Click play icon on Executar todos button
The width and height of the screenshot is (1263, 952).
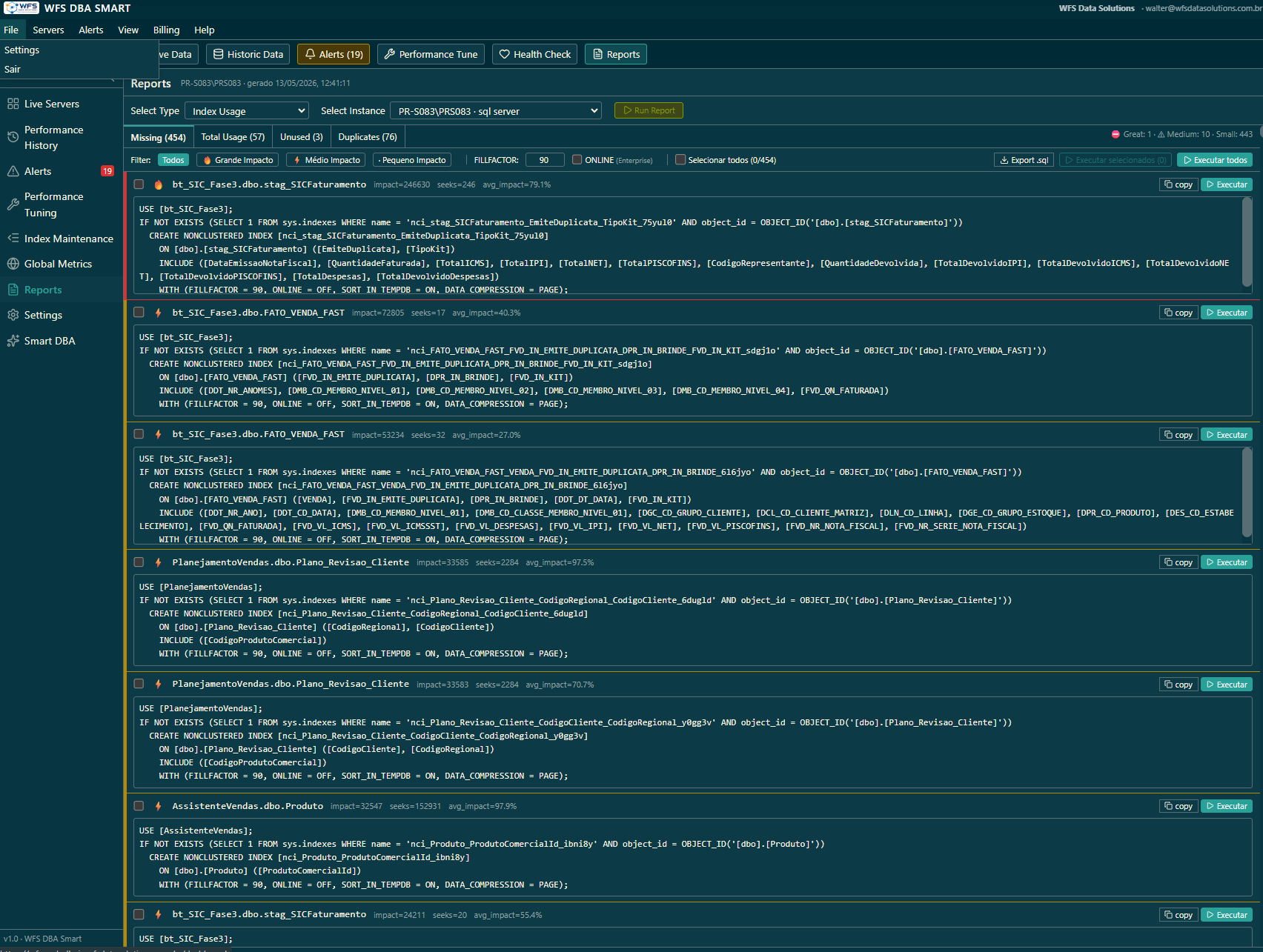coord(1187,160)
